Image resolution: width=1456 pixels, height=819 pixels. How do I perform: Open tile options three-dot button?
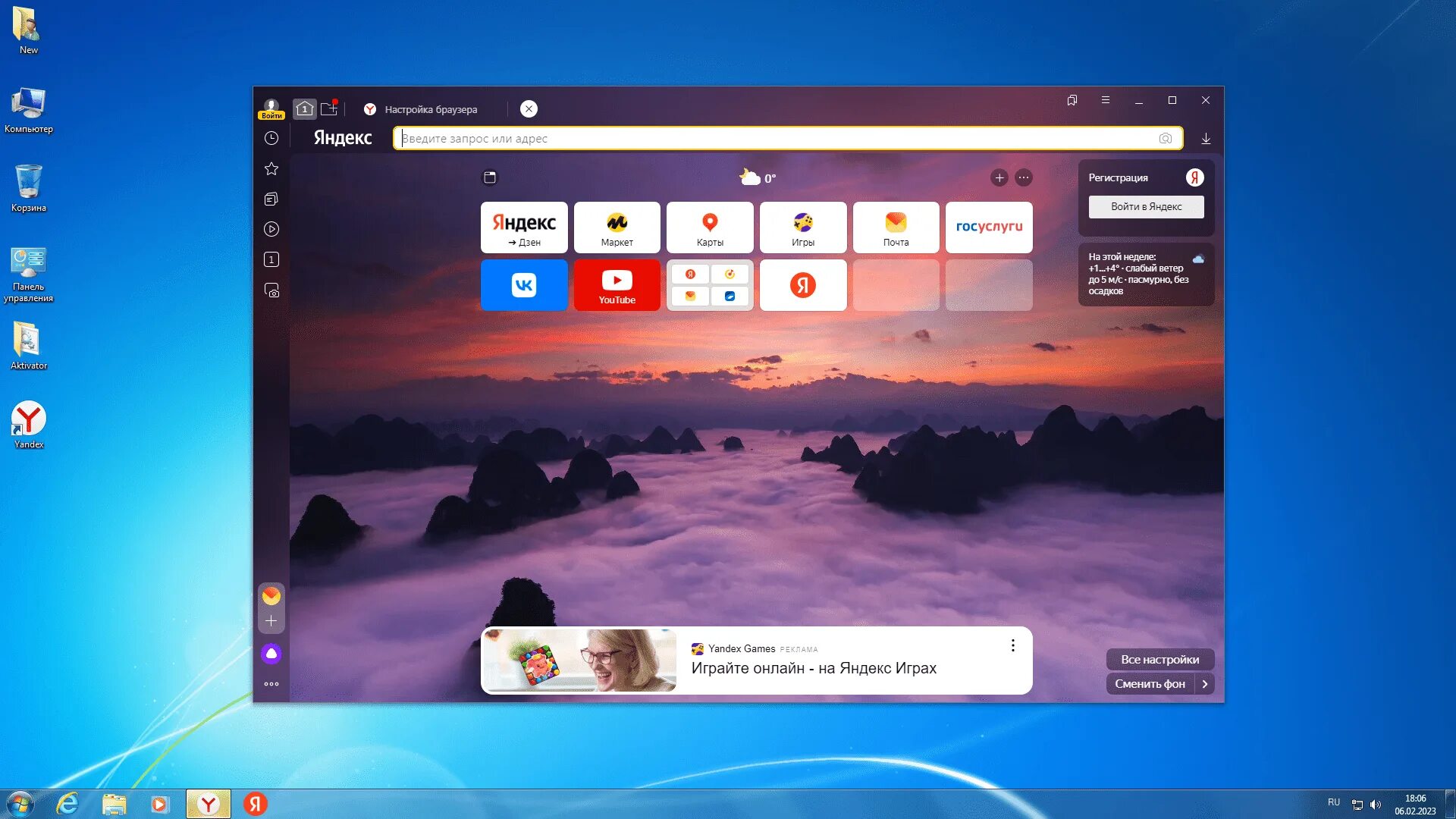[1024, 177]
